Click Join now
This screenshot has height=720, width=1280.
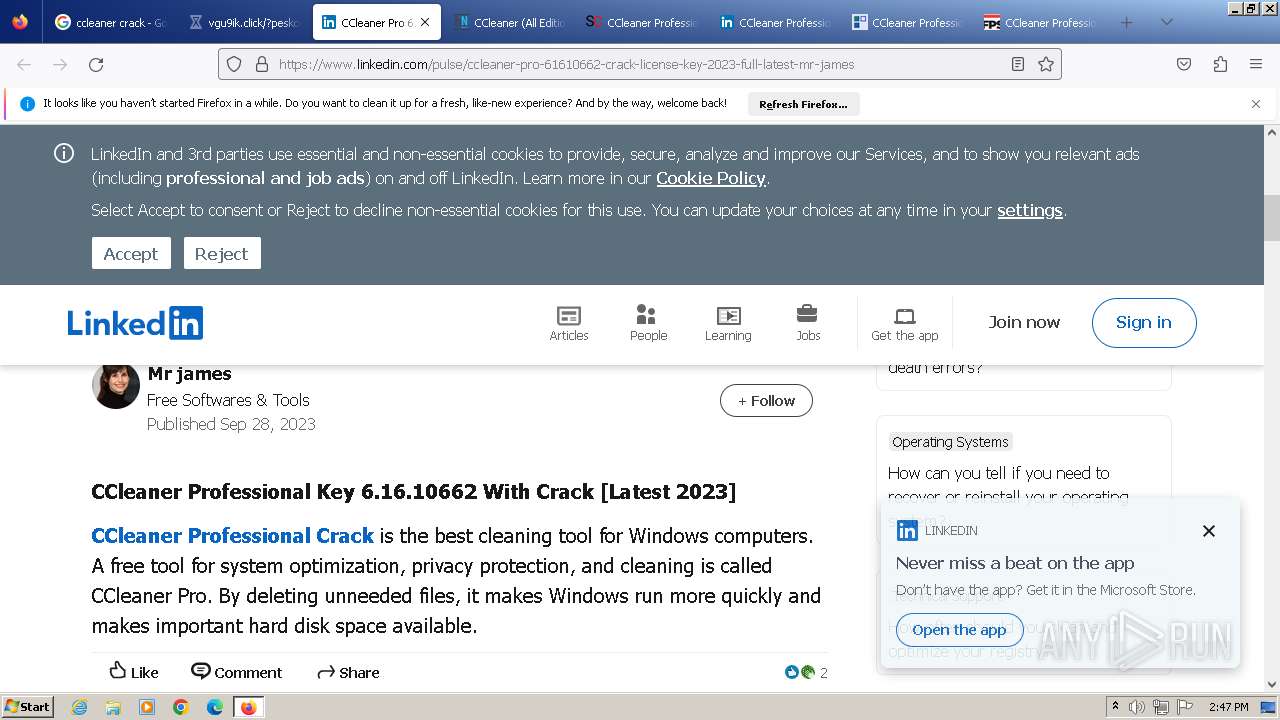[1024, 322]
